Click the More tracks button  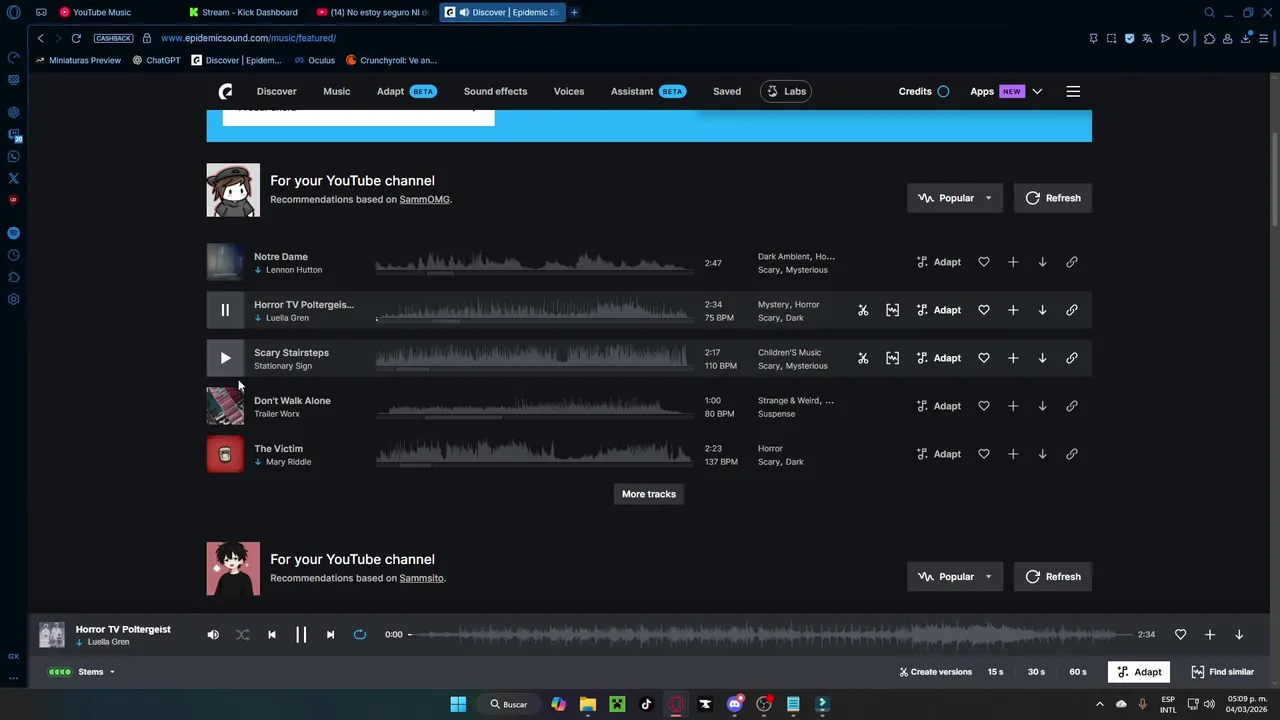(649, 494)
